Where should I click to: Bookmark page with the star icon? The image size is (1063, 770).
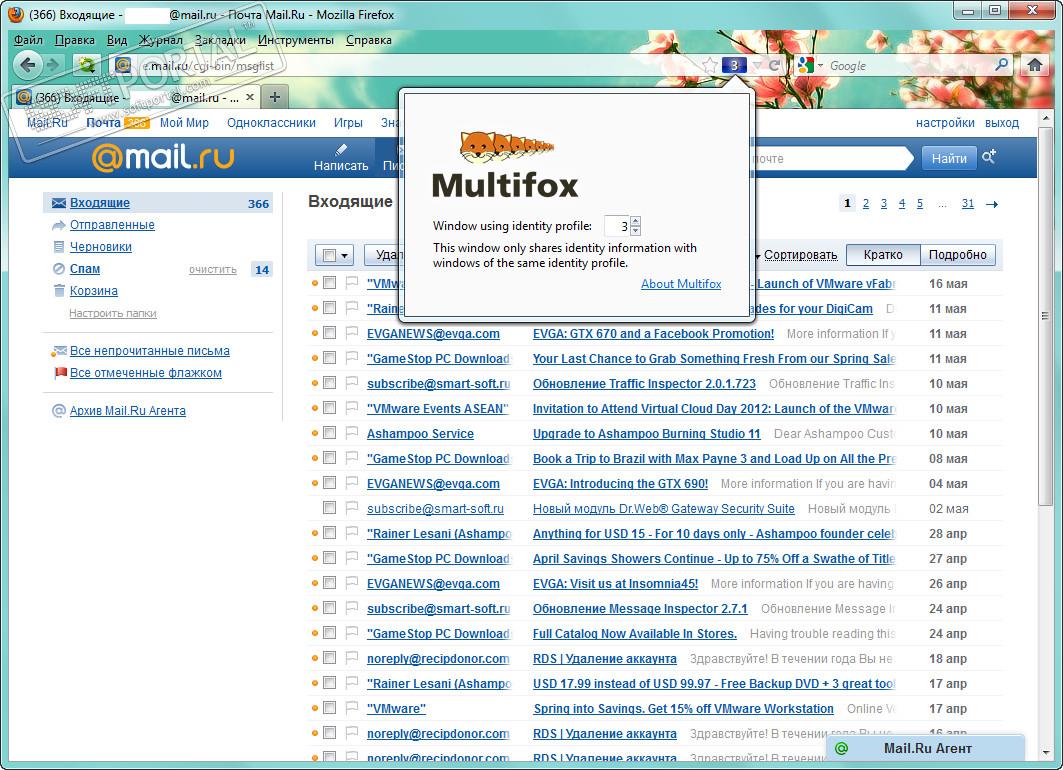click(x=710, y=65)
